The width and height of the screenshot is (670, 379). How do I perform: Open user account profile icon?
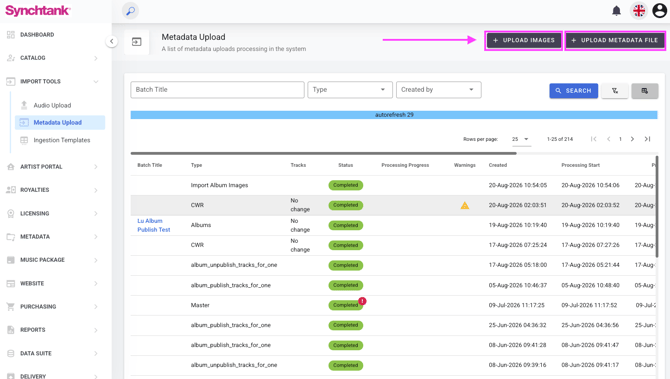[x=659, y=11]
